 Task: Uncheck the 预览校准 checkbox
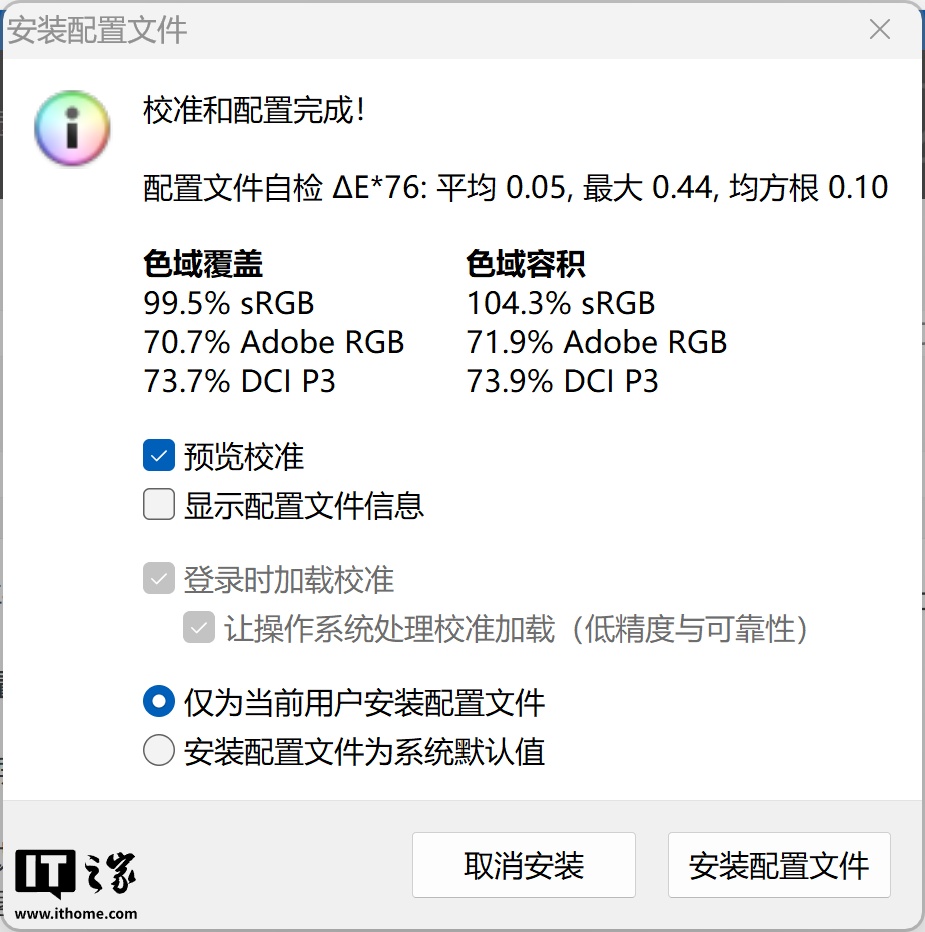tap(159, 455)
